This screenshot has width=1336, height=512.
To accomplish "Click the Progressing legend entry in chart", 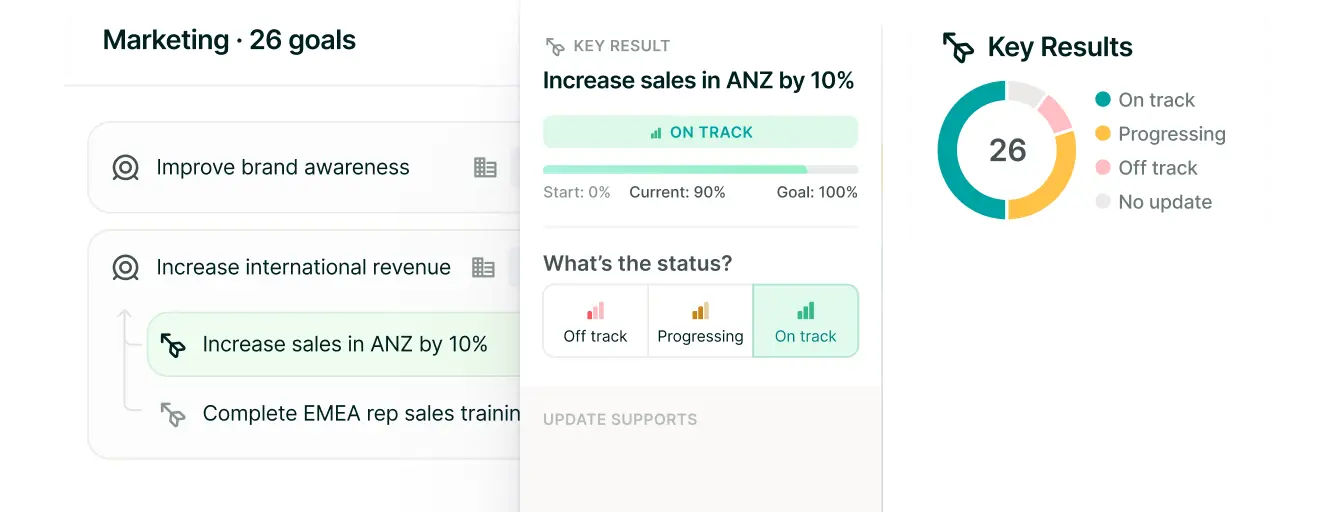I will click(1171, 134).
